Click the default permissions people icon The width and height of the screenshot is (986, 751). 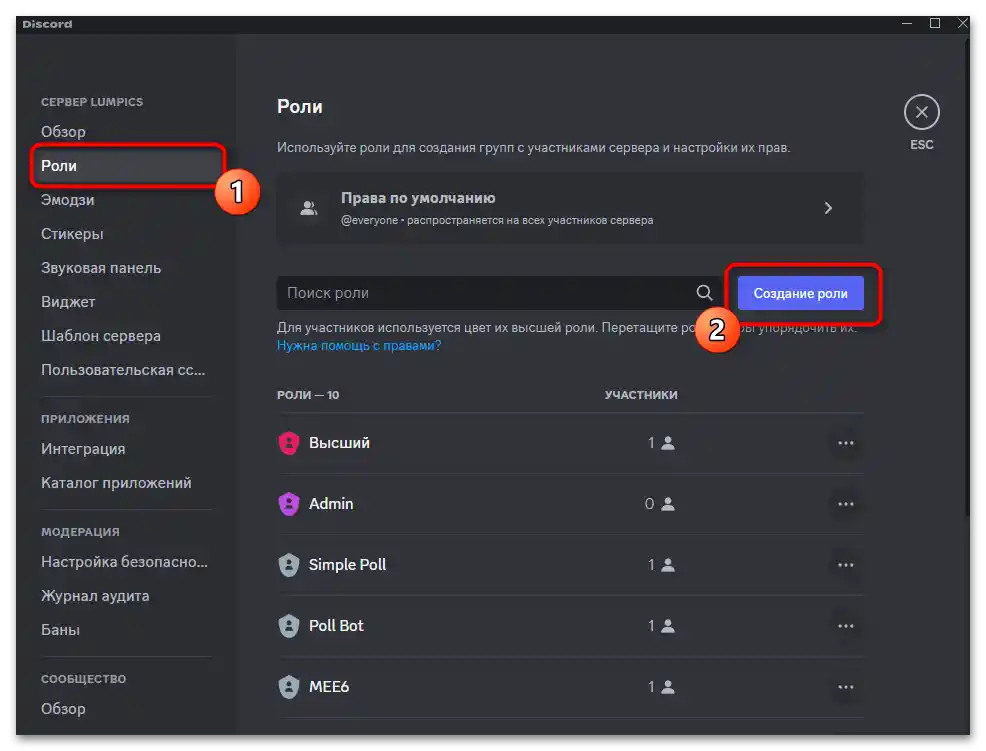[x=308, y=208]
